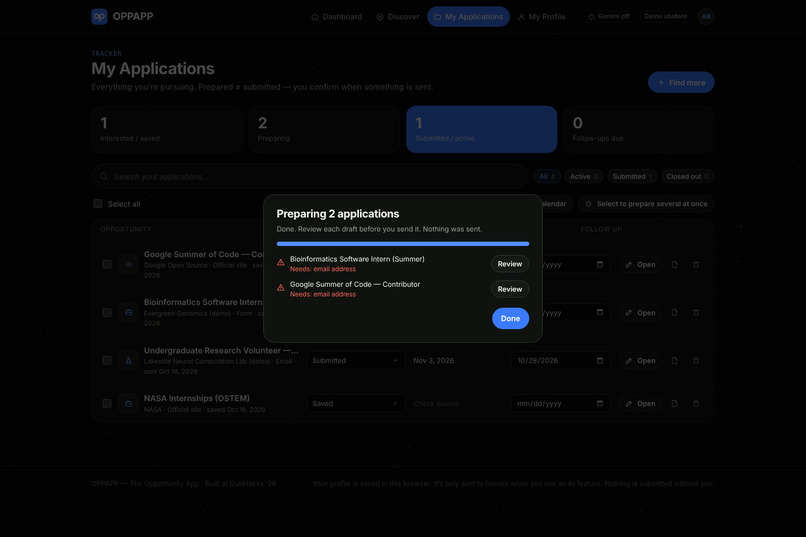Open the Dashboard nav item
The width and height of the screenshot is (806, 537).
pyautogui.click(x=337, y=17)
